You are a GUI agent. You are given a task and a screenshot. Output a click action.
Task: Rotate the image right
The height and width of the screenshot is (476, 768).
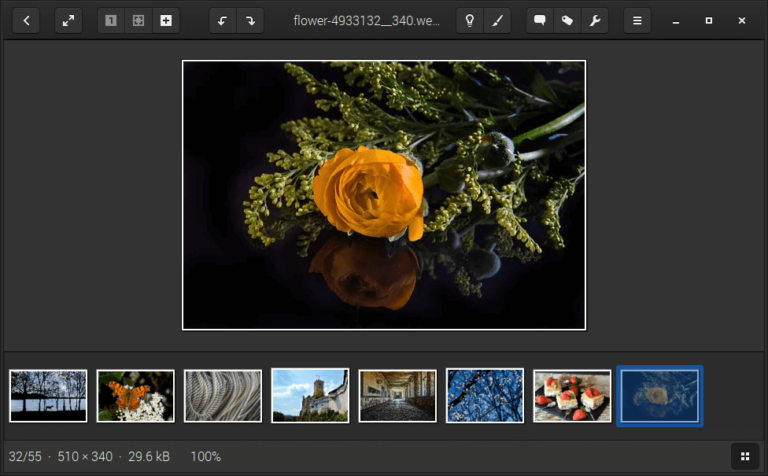tap(250, 20)
